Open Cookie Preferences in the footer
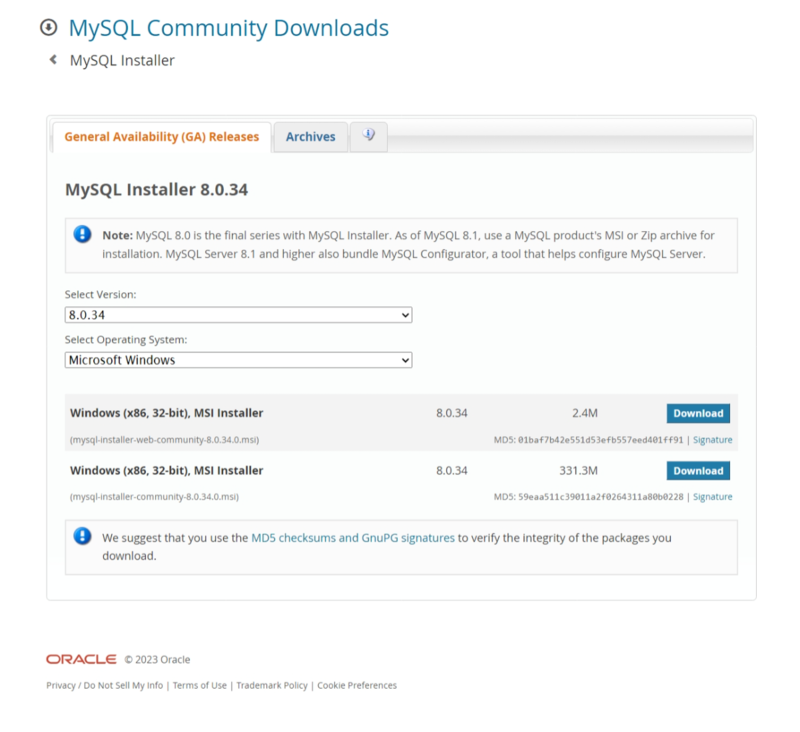The image size is (800, 732). (357, 685)
